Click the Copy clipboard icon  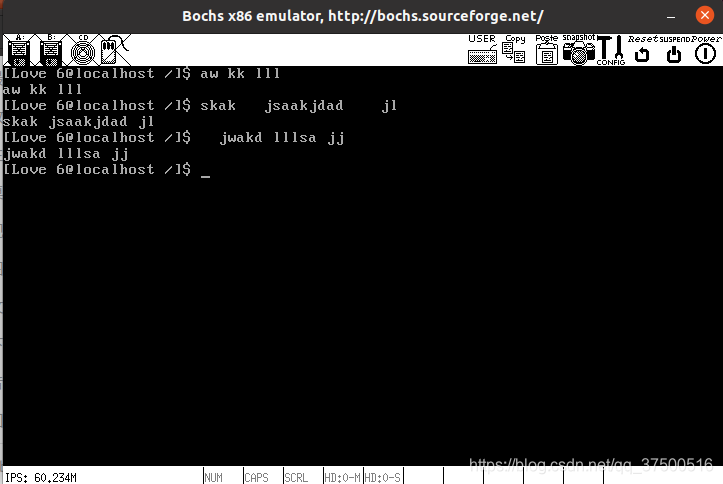pos(514,50)
